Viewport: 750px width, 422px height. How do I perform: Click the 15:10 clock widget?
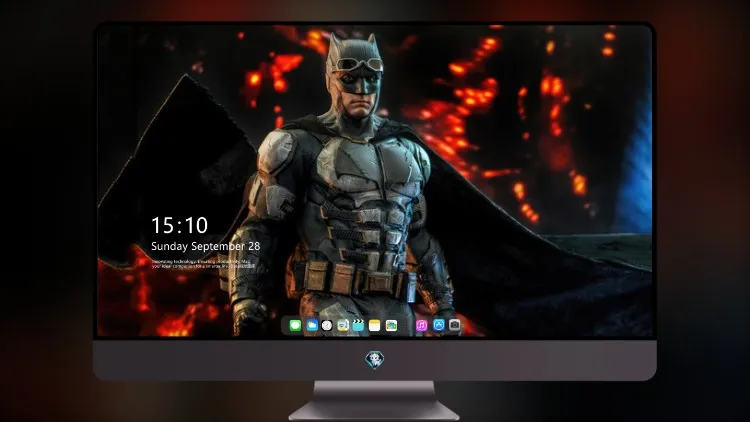(x=179, y=225)
